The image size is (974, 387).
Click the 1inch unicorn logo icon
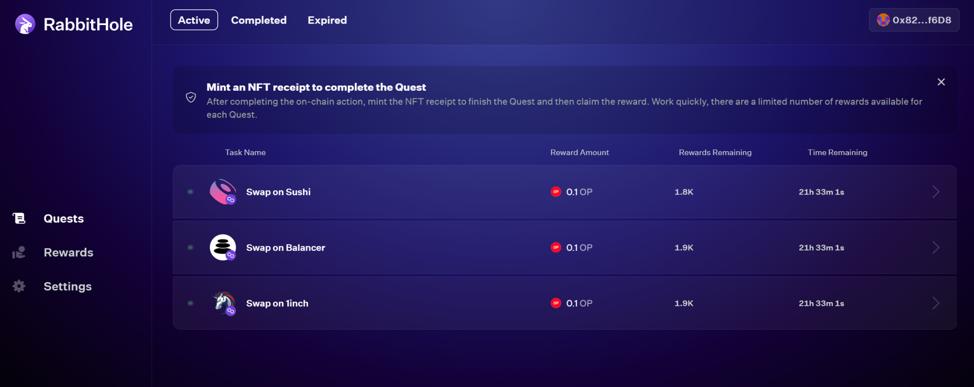[x=222, y=303]
